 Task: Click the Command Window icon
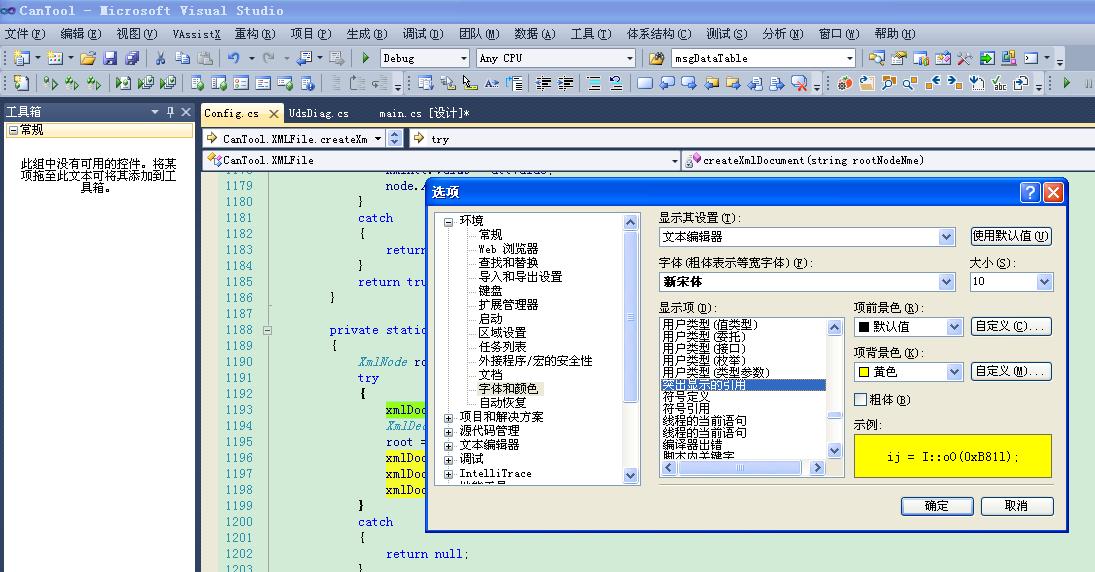1031,58
